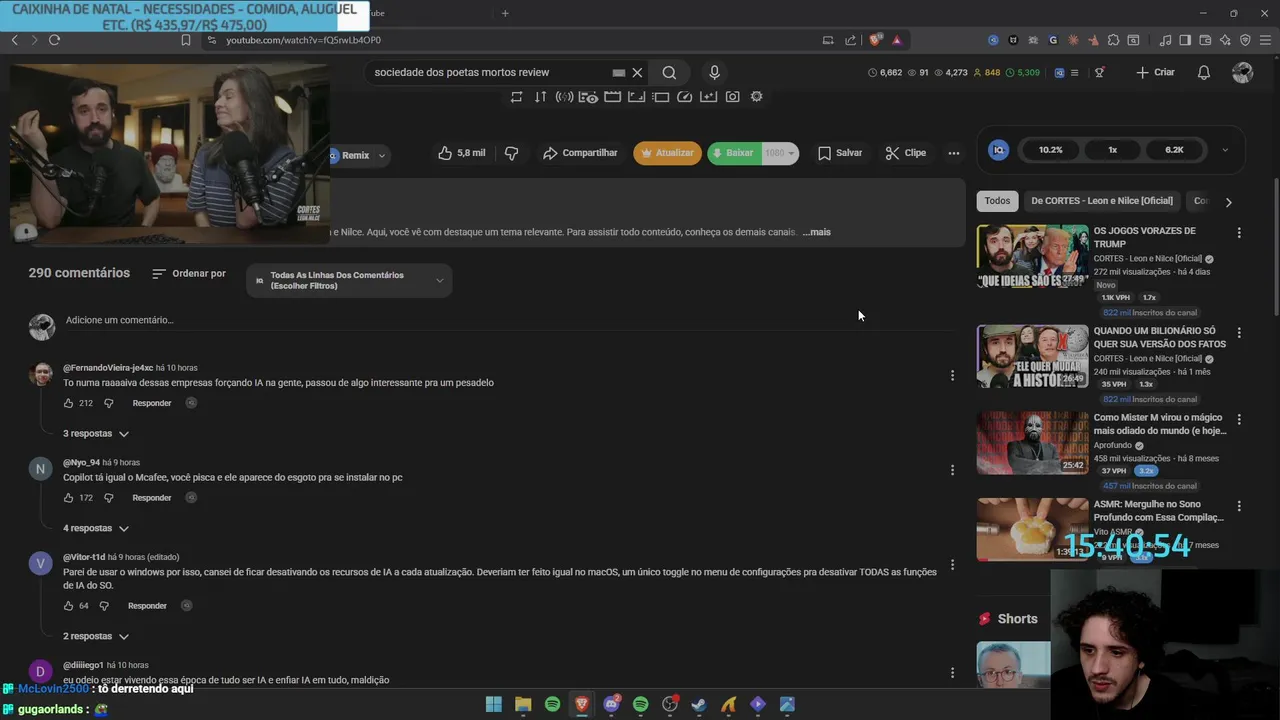Click the loop video toolbar icon
This screenshot has height=720, width=1280.
pos(516,97)
